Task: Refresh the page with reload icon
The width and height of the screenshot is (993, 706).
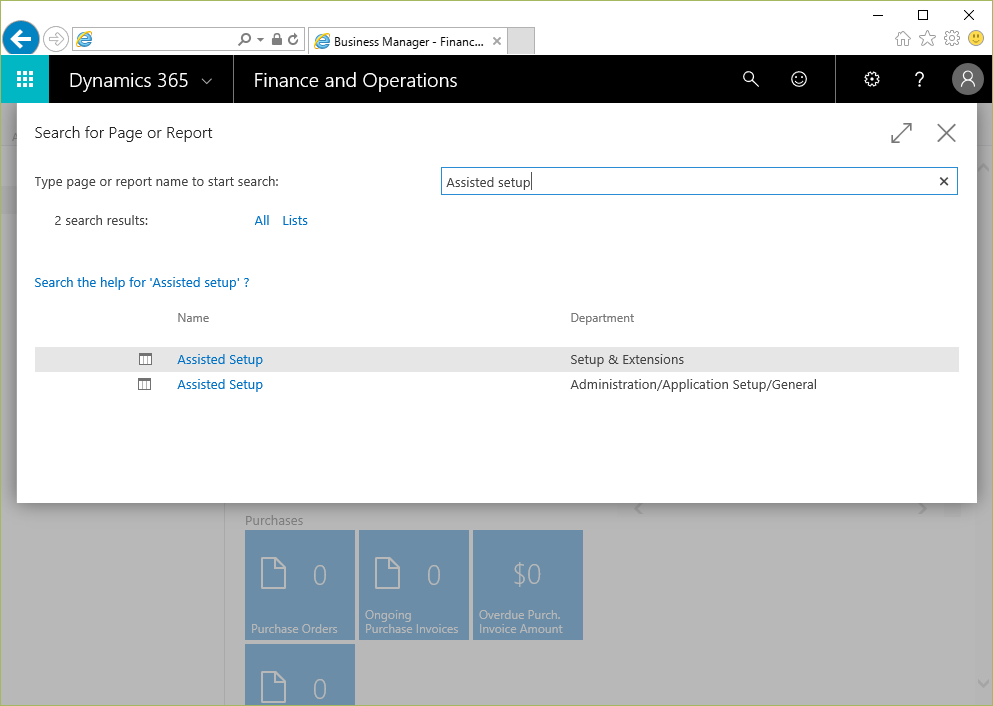Action: (293, 39)
